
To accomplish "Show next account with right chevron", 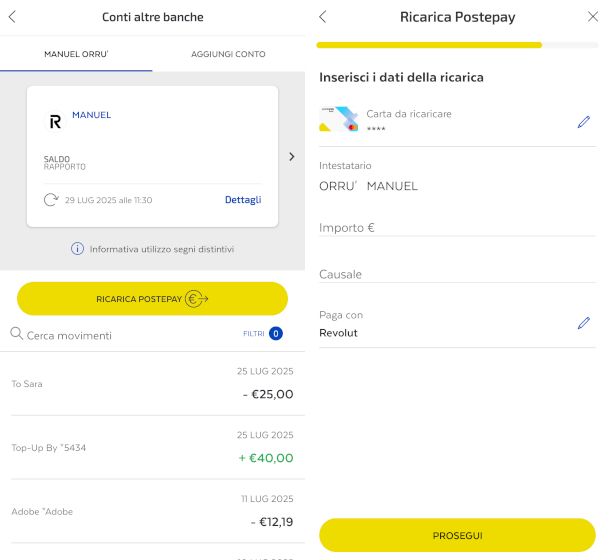I will (292, 156).
